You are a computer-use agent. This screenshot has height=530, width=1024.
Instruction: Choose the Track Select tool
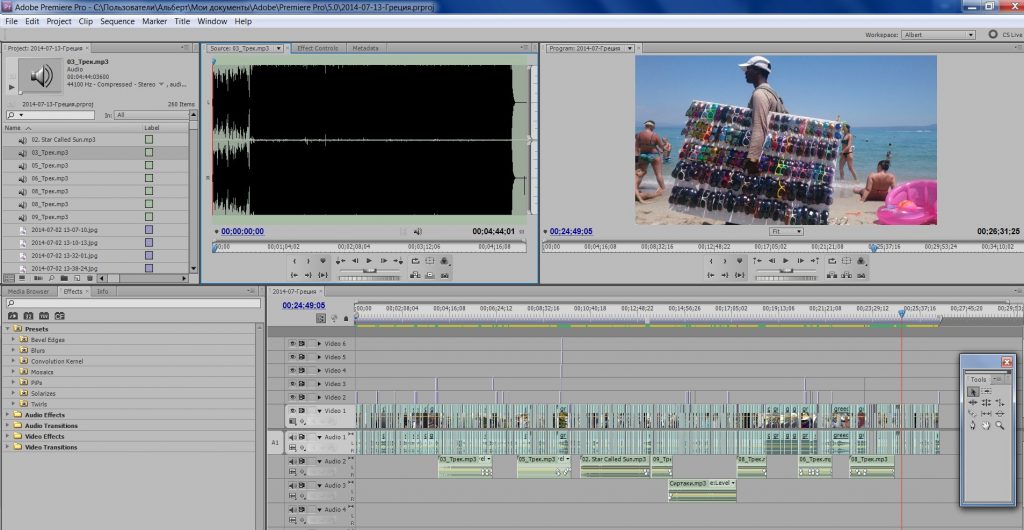point(986,391)
